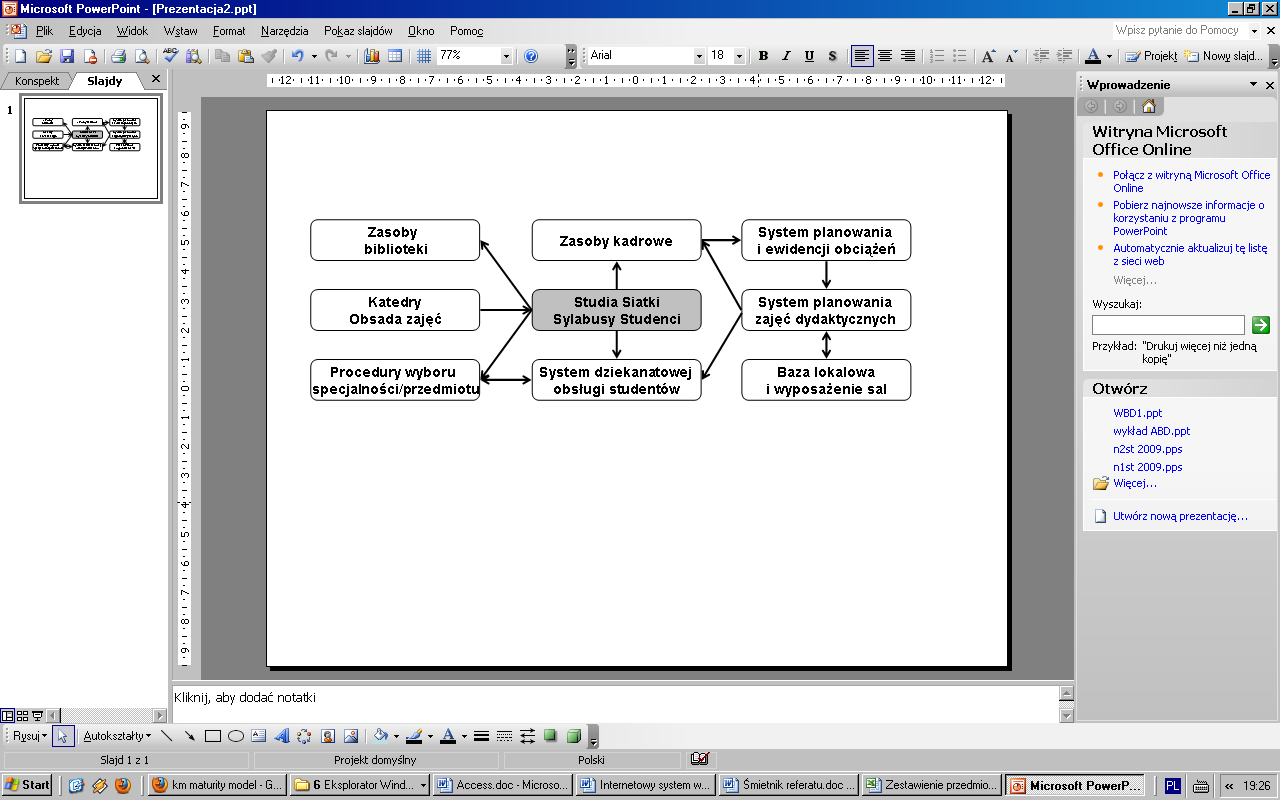This screenshot has width=1280, height=800.
Task: Click the Open file folder icon
Action: coord(44,56)
